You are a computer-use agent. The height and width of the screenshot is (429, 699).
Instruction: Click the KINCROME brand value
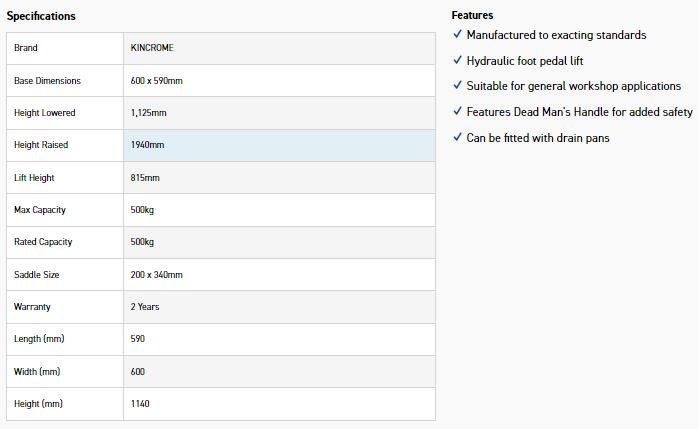[x=152, y=48]
